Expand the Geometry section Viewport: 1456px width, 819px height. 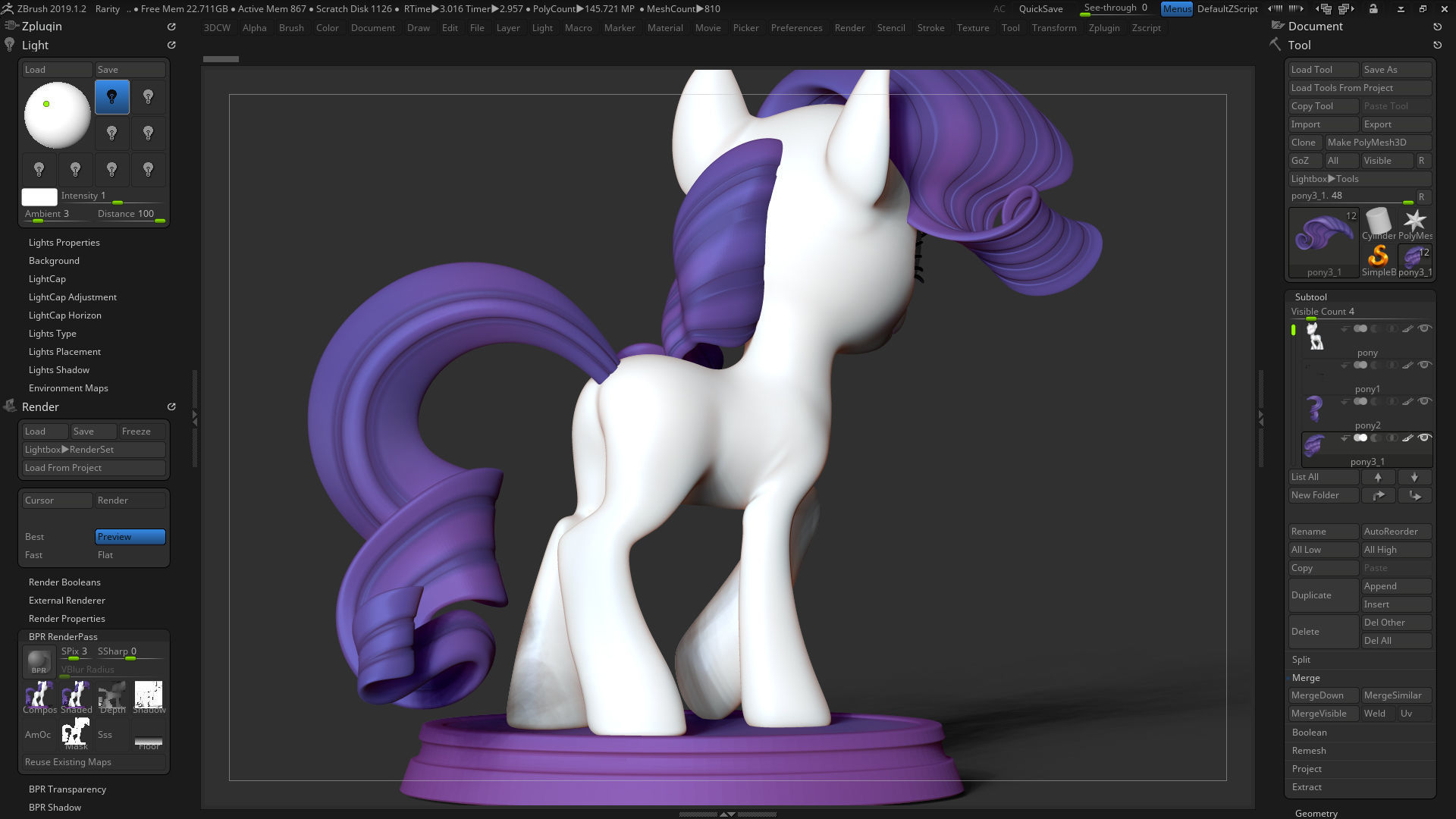point(1316,813)
